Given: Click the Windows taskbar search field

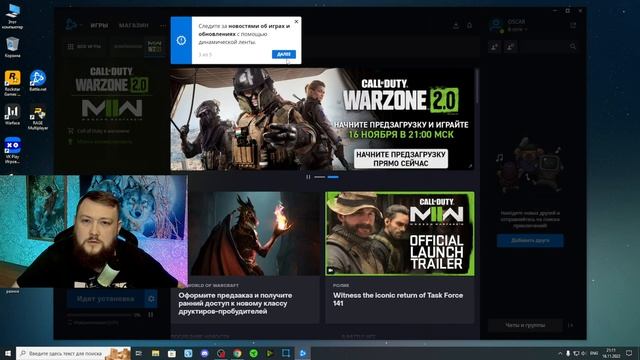Looking at the screenshot, I should pyautogui.click(x=73, y=353).
